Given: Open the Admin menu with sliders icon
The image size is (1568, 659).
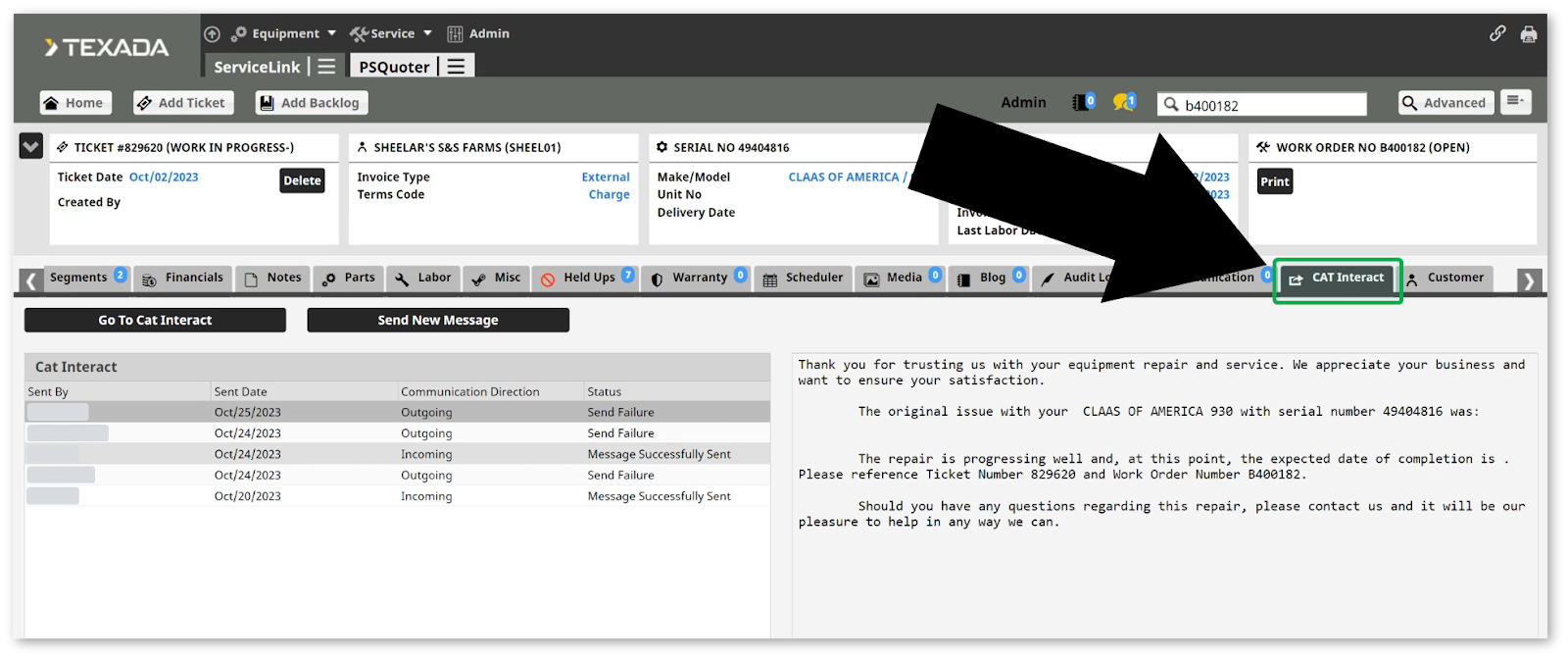Looking at the screenshot, I should click(x=478, y=33).
